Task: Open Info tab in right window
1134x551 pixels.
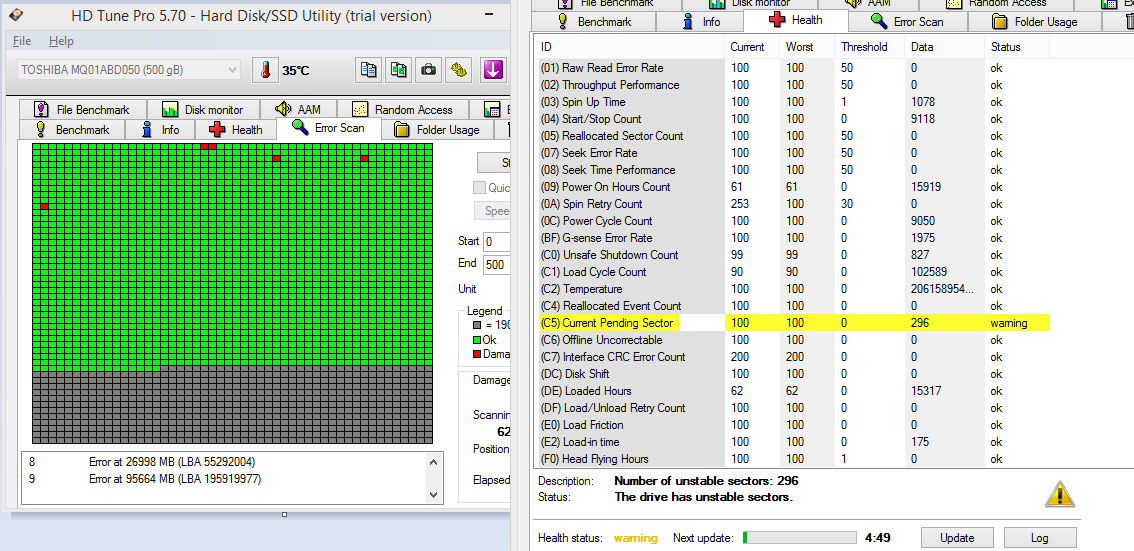Action: [x=702, y=22]
